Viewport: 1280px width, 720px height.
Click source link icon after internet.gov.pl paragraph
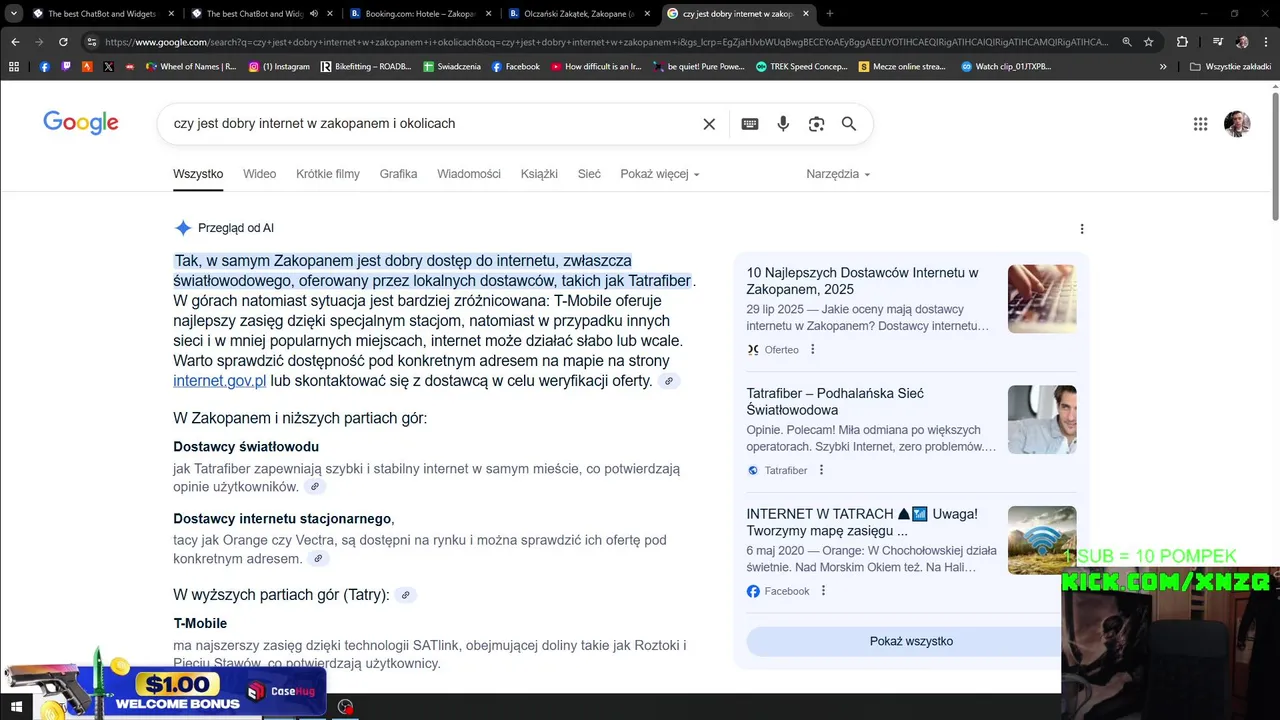pos(669,381)
